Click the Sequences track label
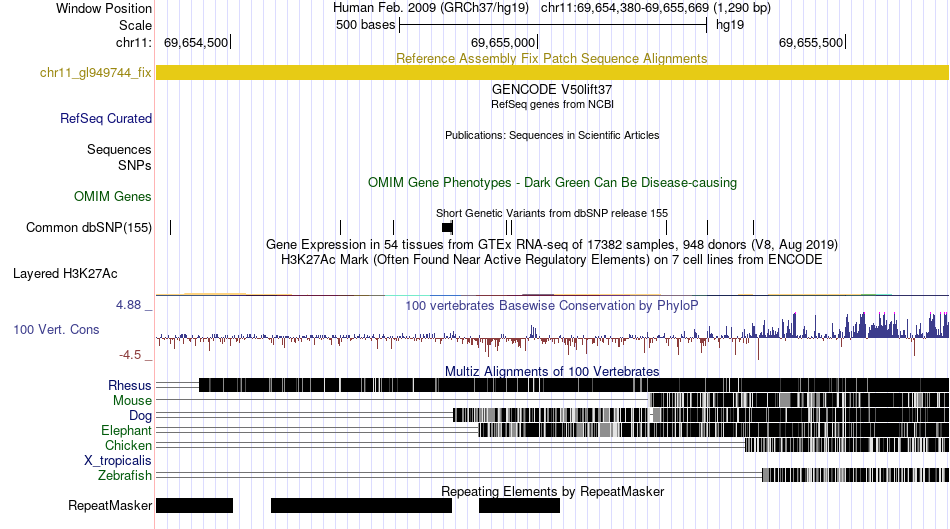950x529 pixels. click(119, 149)
